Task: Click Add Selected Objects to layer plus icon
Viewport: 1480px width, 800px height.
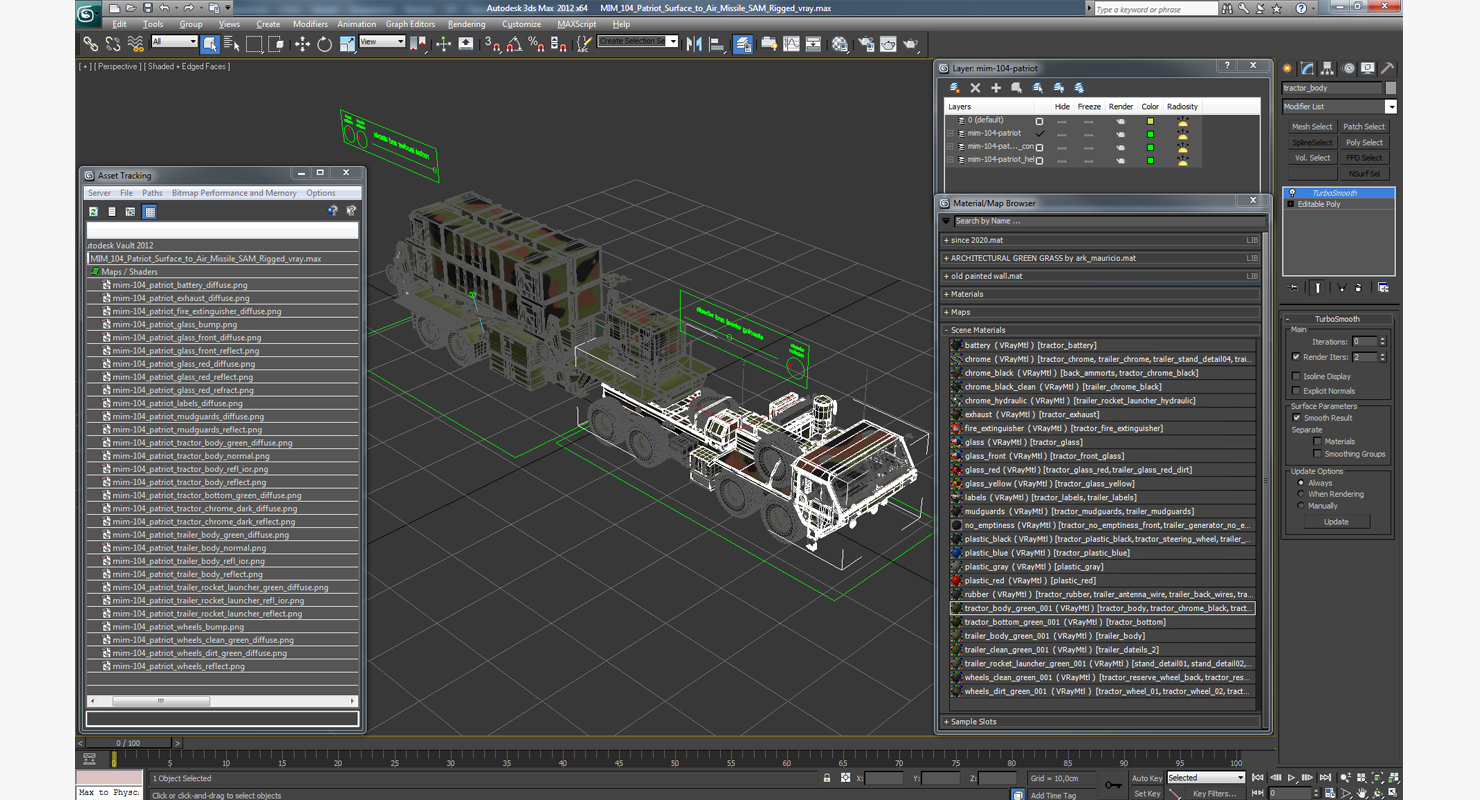Action: [996, 88]
